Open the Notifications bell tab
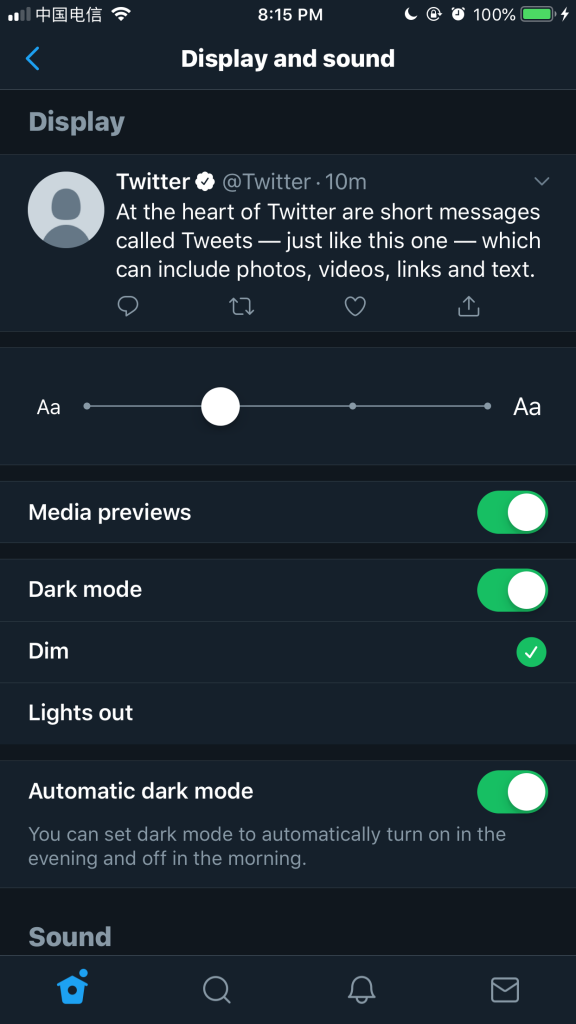The height and width of the screenshot is (1024, 576). [361, 989]
